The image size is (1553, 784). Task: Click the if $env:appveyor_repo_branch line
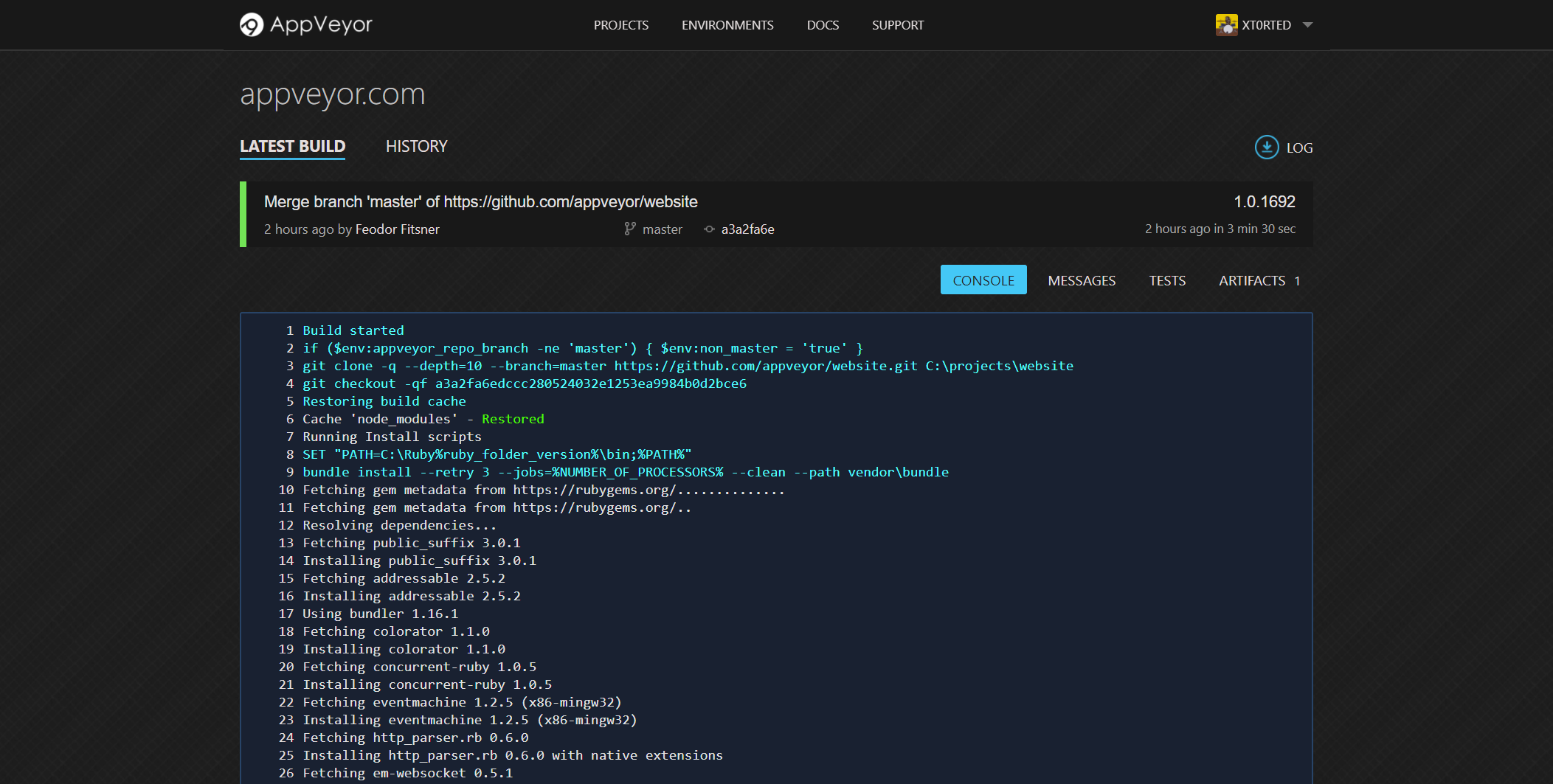pos(583,348)
